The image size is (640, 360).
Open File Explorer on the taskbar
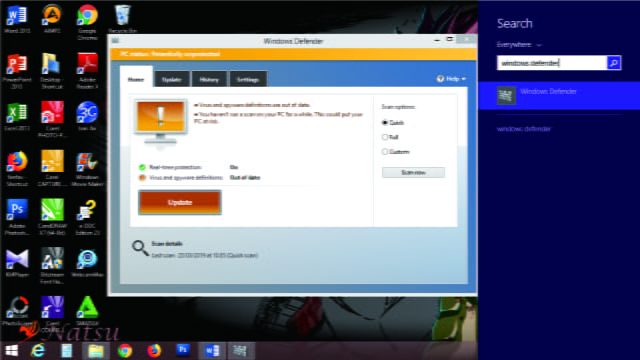click(96, 351)
